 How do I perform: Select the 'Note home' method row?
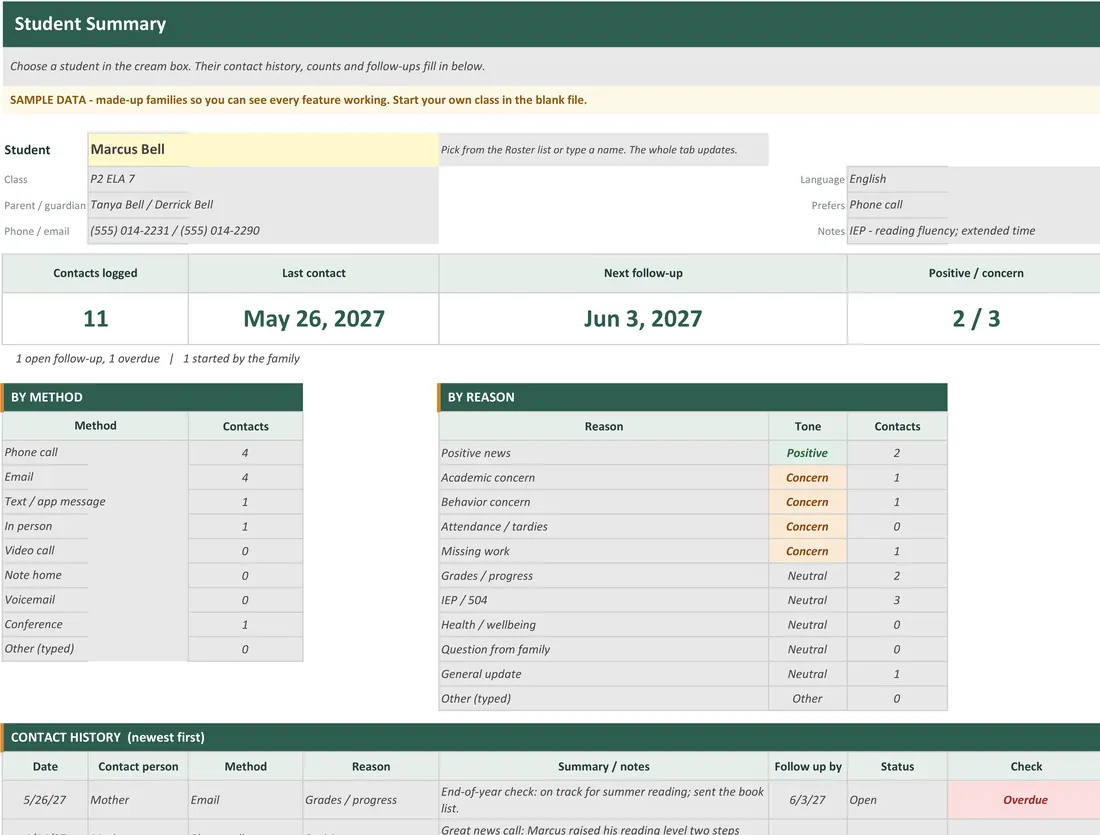pos(152,575)
